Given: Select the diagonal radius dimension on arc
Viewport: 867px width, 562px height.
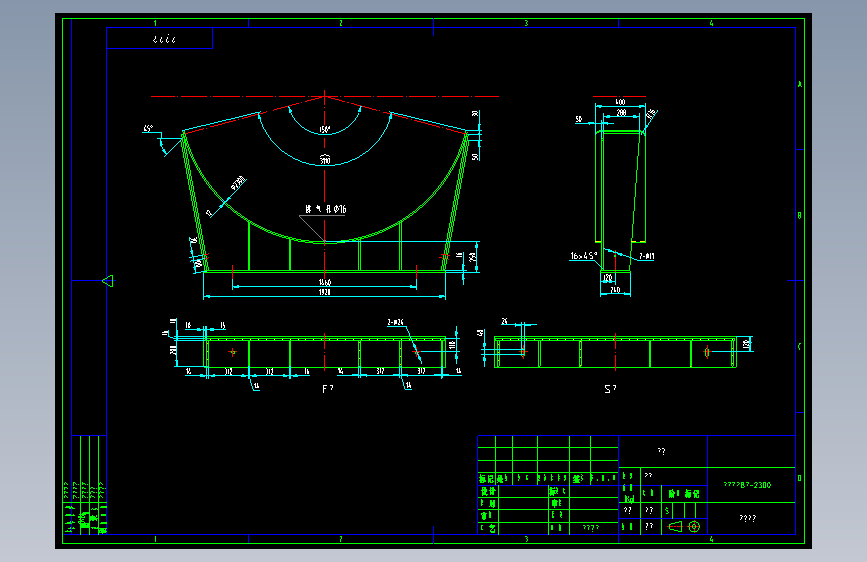Looking at the screenshot, I should (238, 184).
